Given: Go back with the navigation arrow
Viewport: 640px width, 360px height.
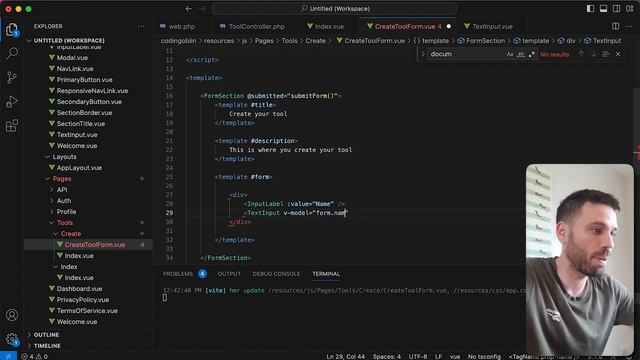Looking at the screenshot, I should click(x=189, y=9).
